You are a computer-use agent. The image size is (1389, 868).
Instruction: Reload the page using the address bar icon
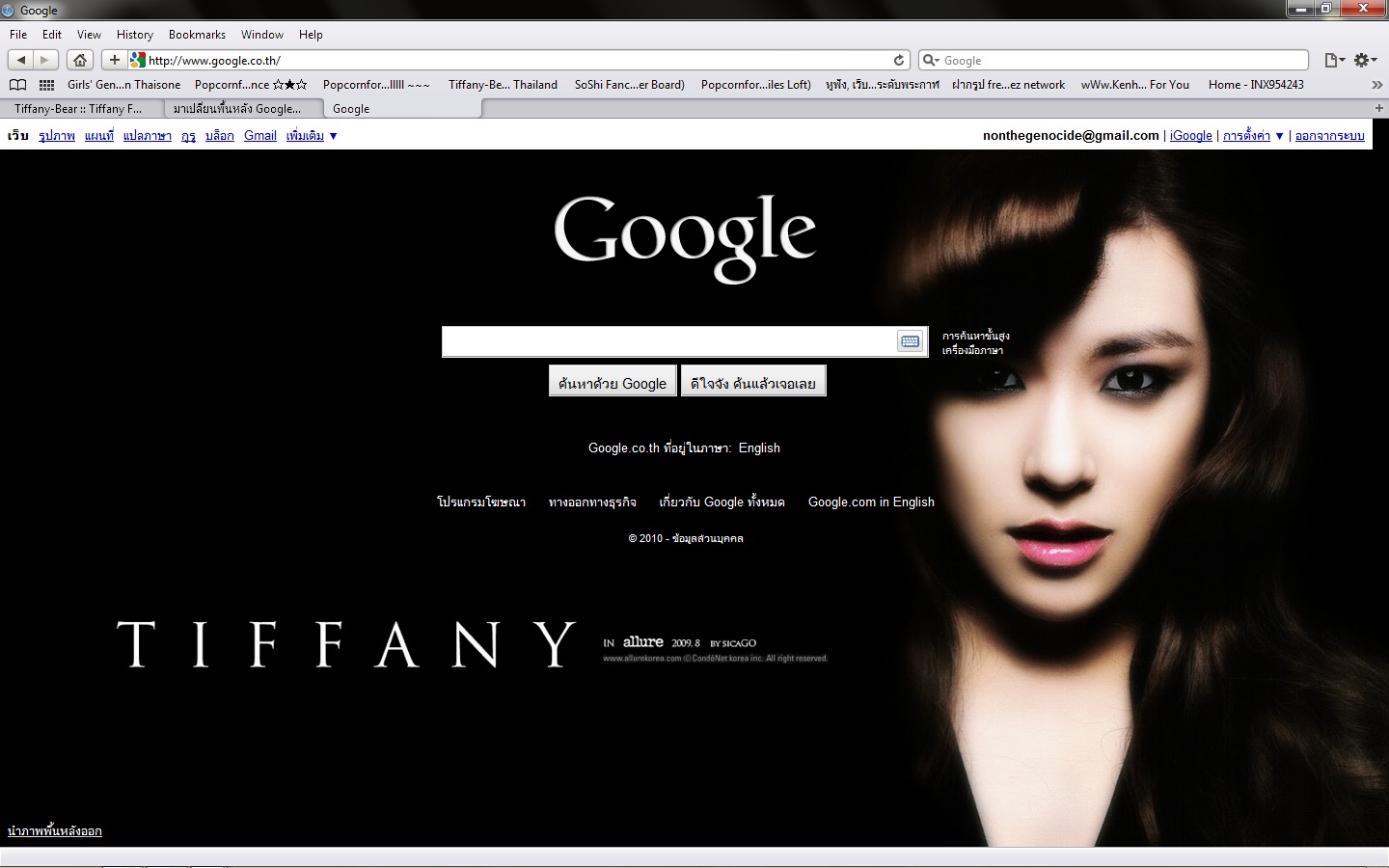coord(899,60)
